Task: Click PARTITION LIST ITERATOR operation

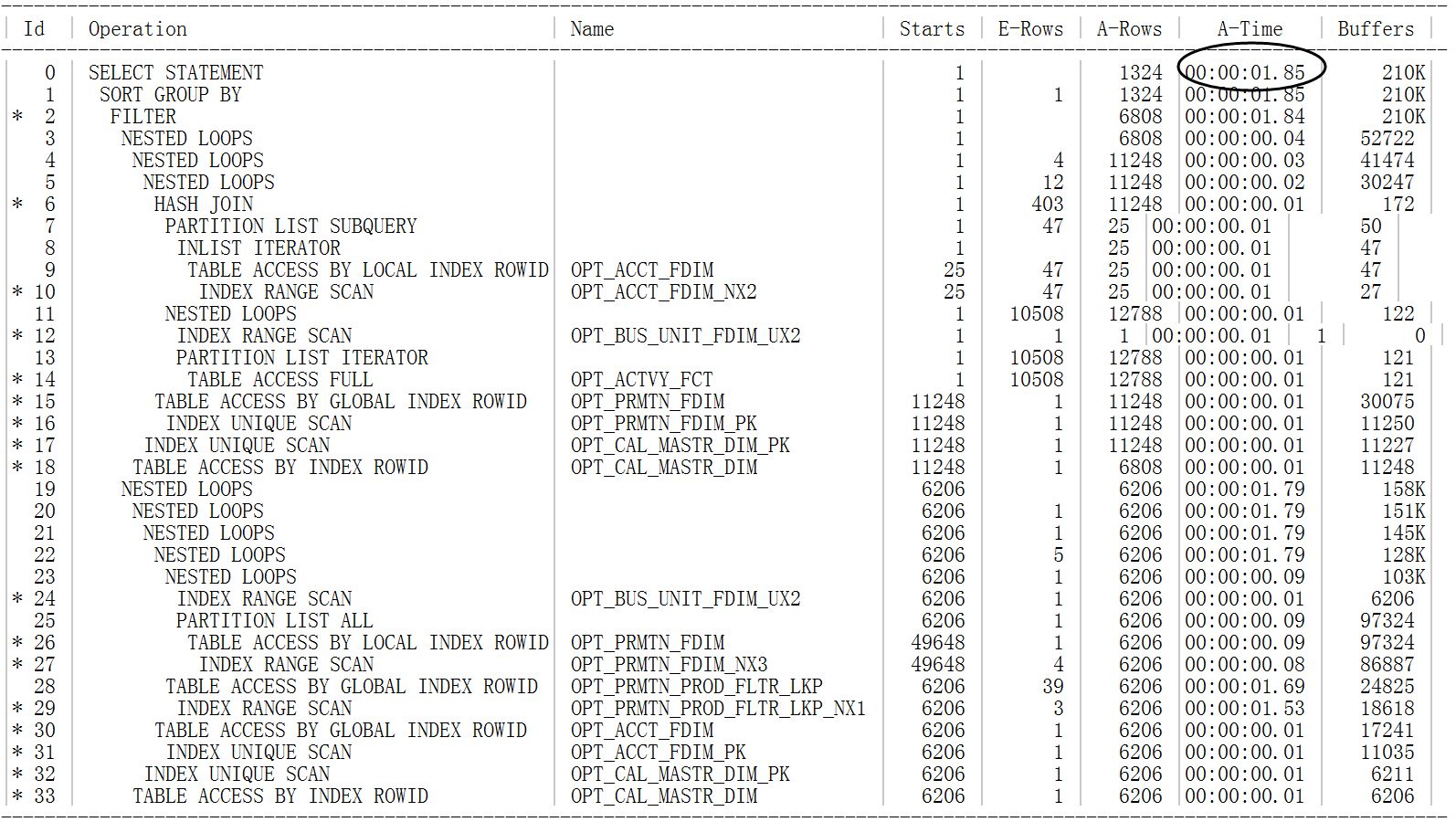Action: (x=302, y=358)
